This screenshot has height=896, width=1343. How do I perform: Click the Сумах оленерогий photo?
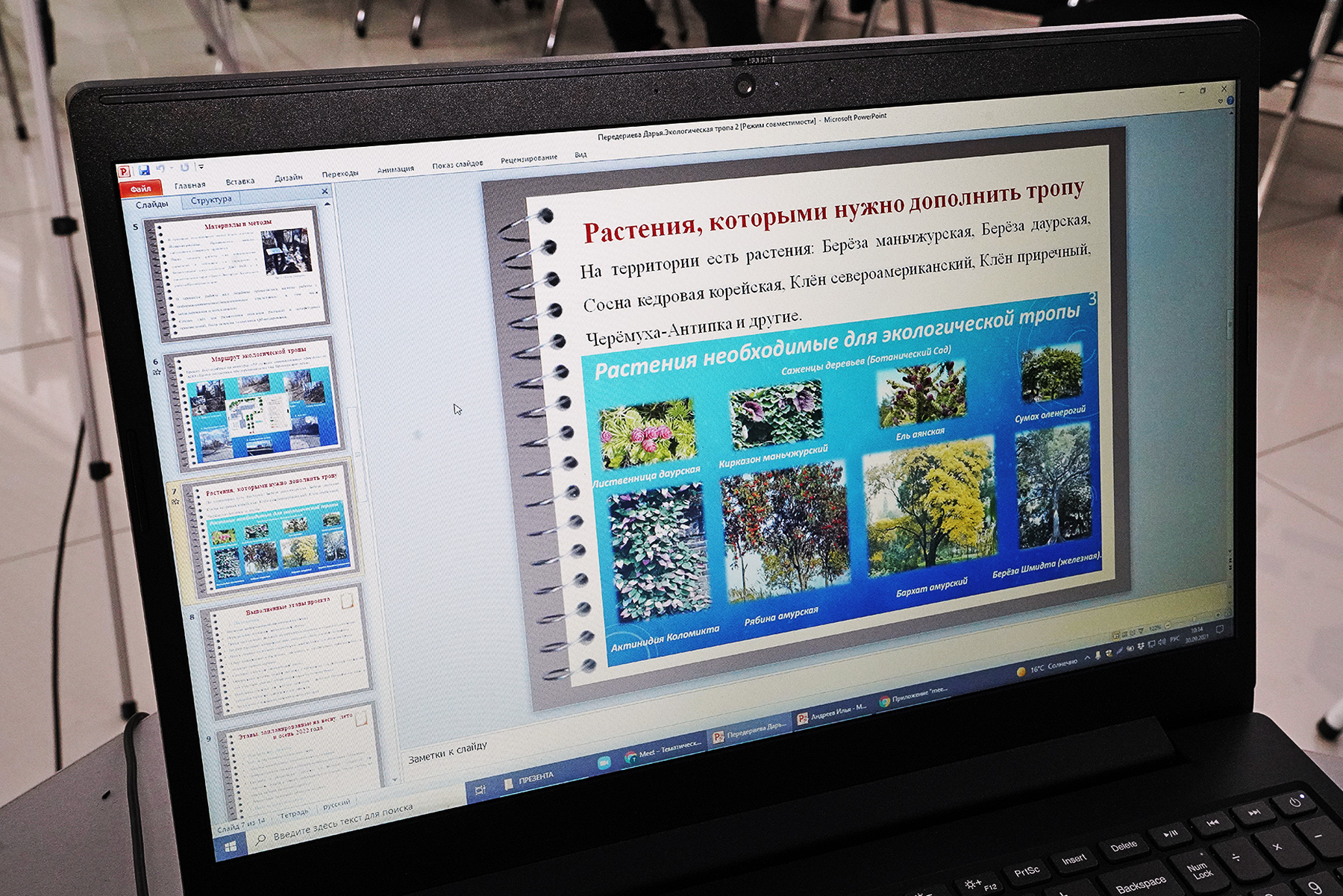pos(1051,373)
